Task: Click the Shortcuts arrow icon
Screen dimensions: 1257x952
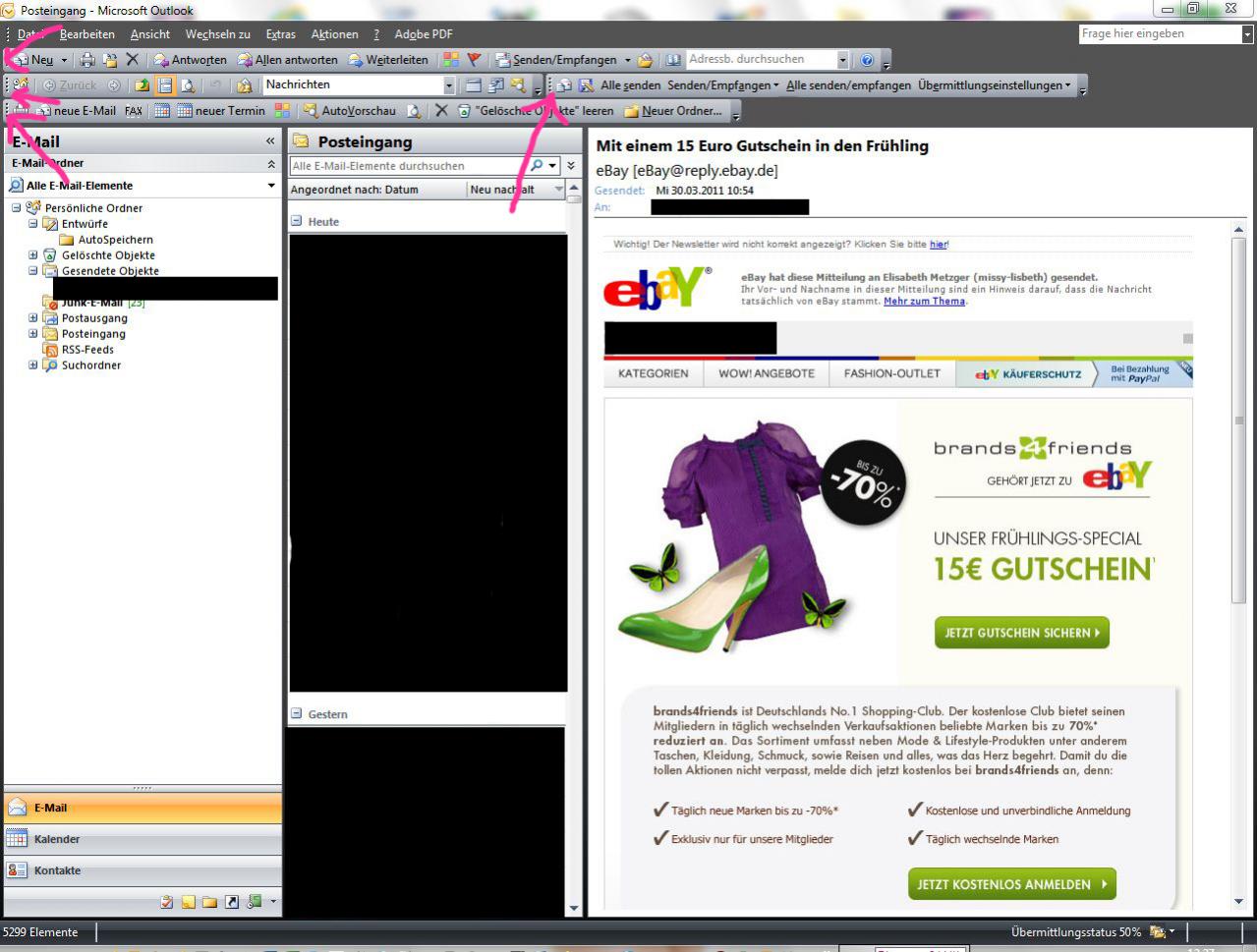Action: coord(232,902)
